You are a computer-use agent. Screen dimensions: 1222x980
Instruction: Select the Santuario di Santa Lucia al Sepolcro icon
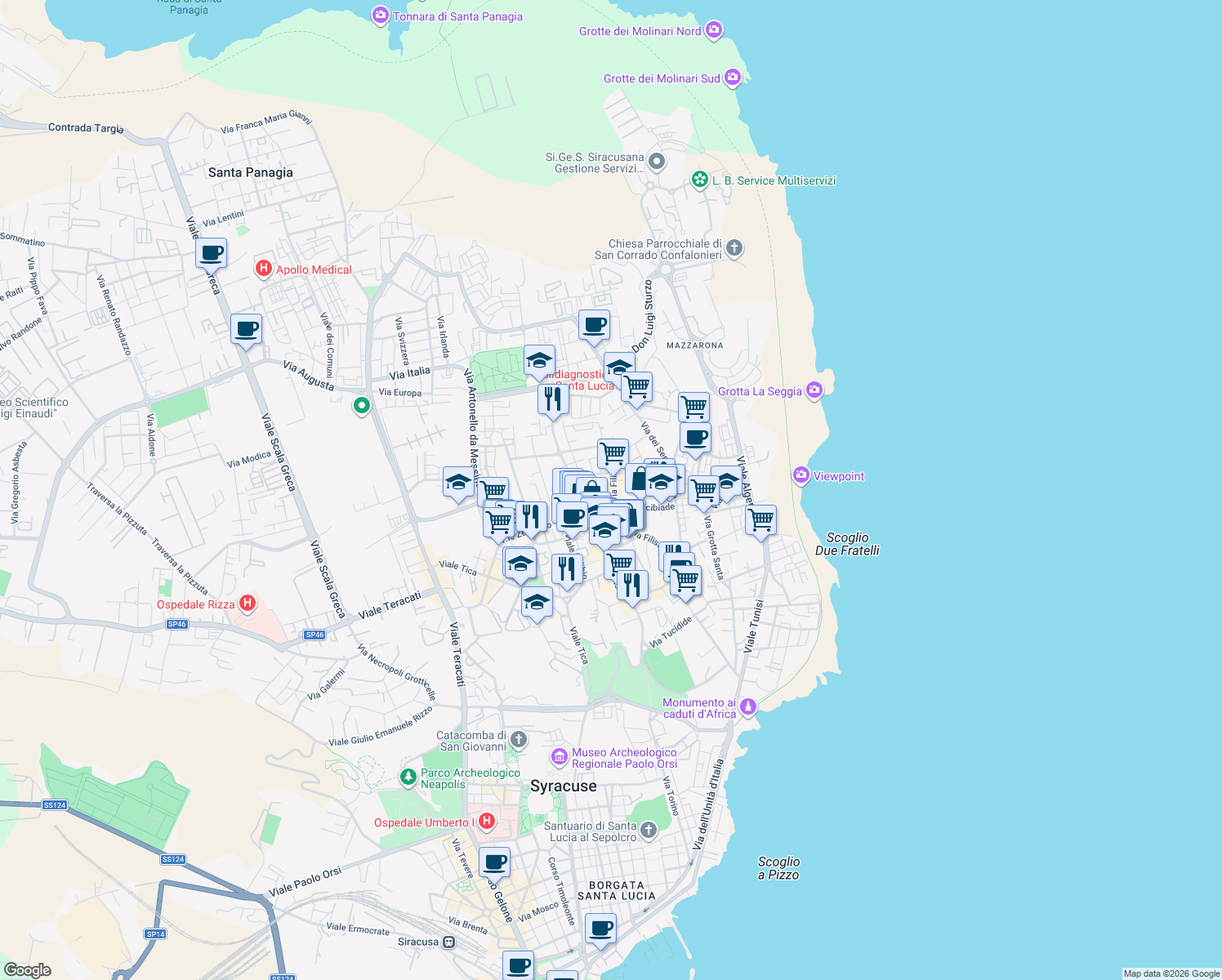coord(647,830)
